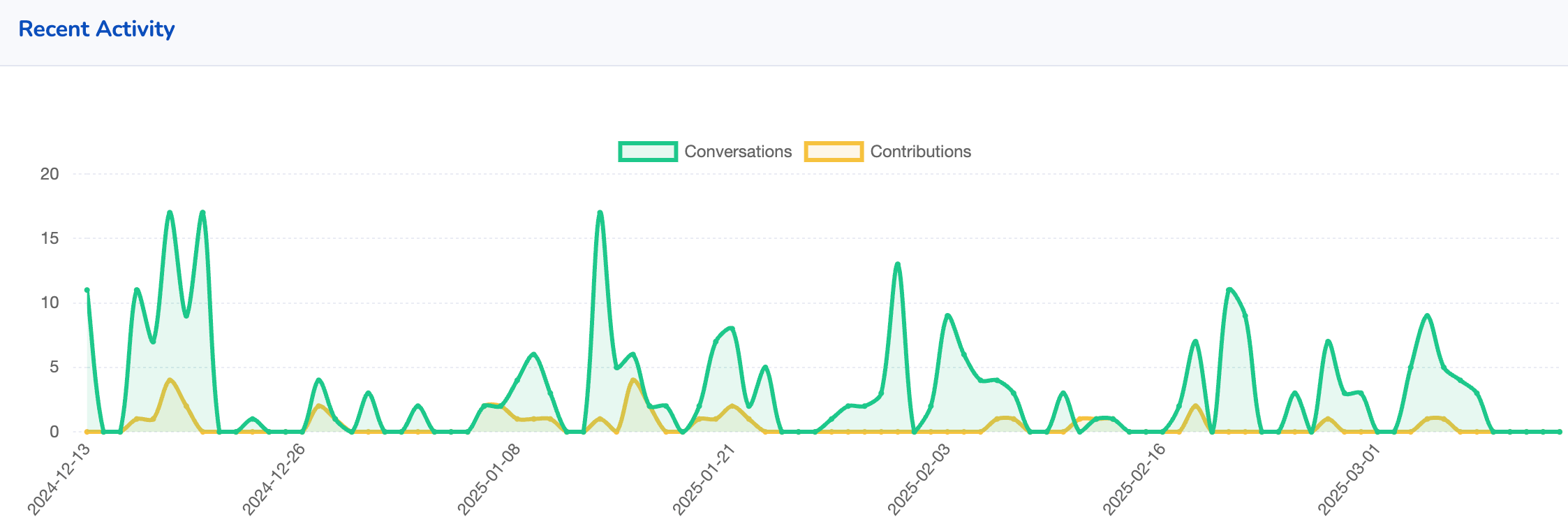Click the last data point at chart's right end
This screenshot has width=1568, height=531.
(1559, 432)
